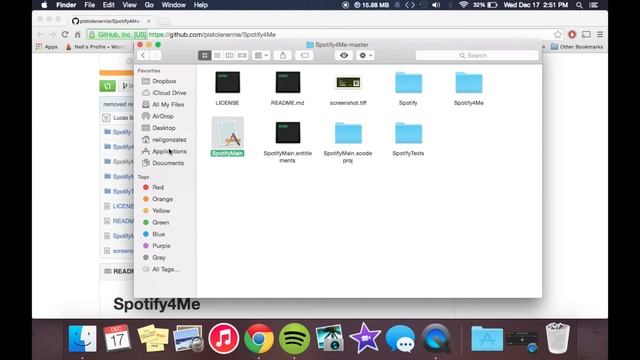
Task: Open Documents in the sidebar
Action: [x=168, y=163]
